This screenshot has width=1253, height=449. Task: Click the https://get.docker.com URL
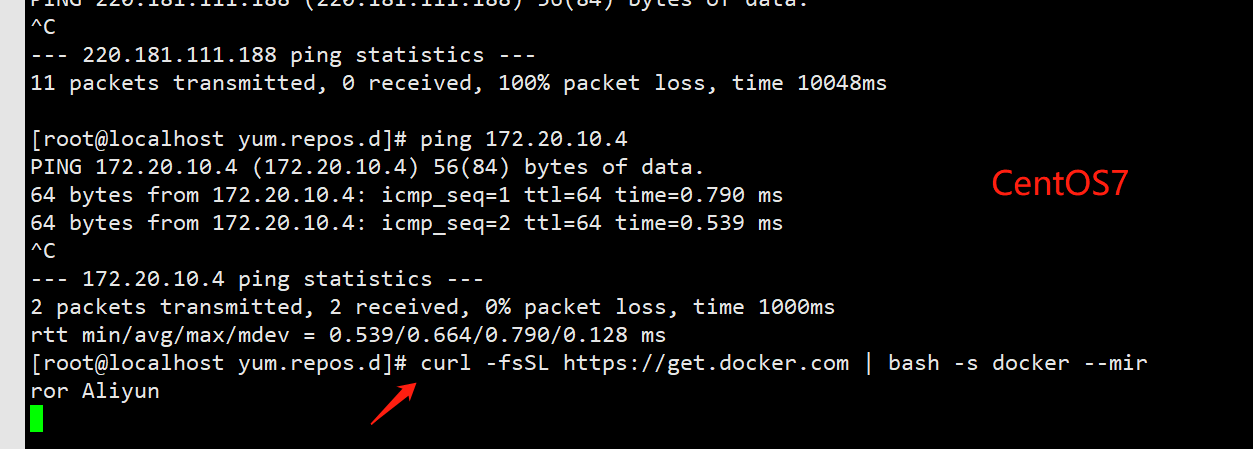tap(706, 363)
